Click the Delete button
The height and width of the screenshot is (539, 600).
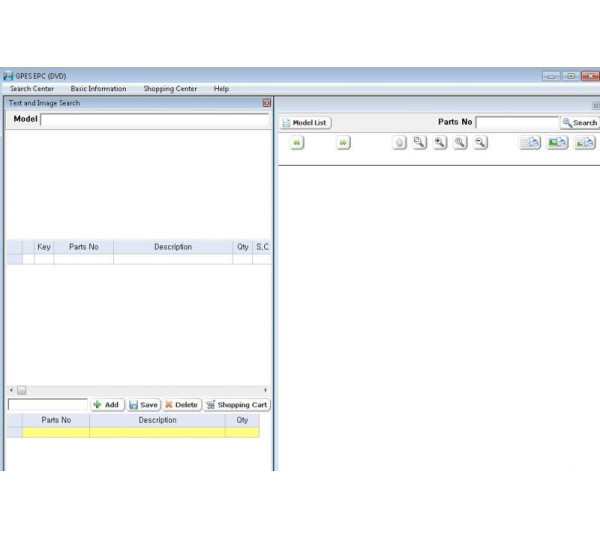(x=181, y=405)
